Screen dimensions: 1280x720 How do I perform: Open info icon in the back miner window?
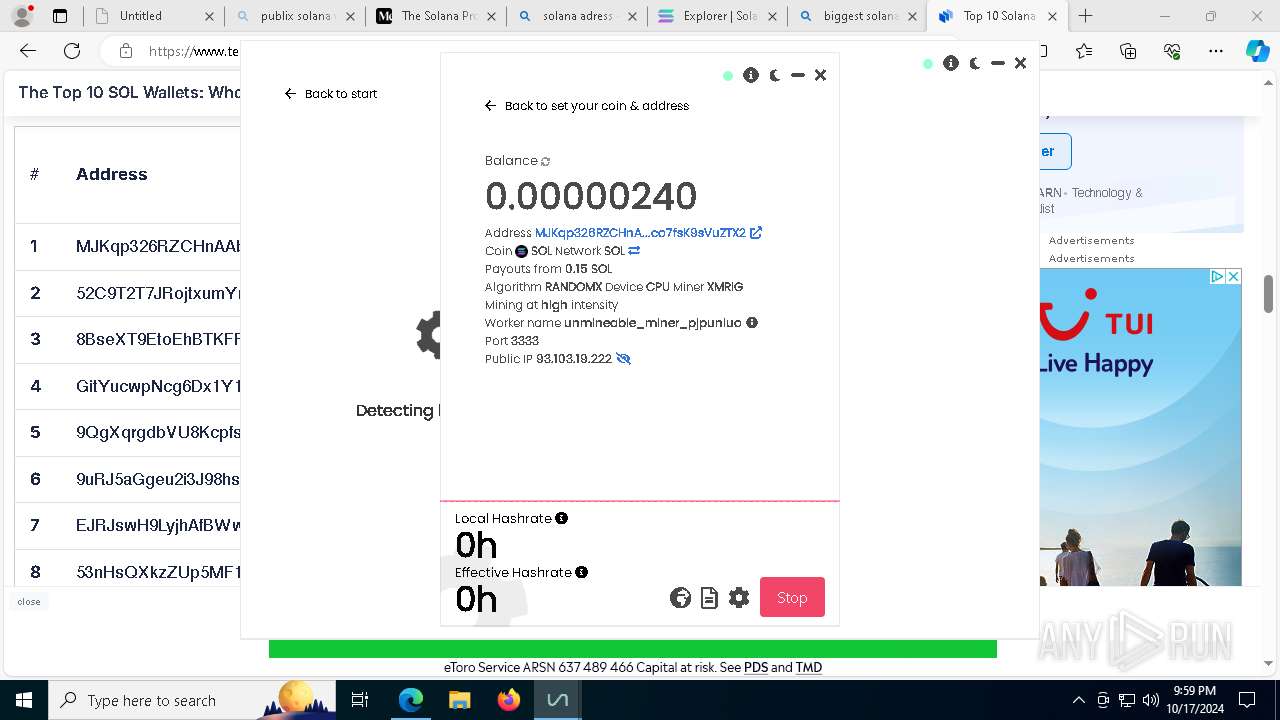tap(951, 63)
